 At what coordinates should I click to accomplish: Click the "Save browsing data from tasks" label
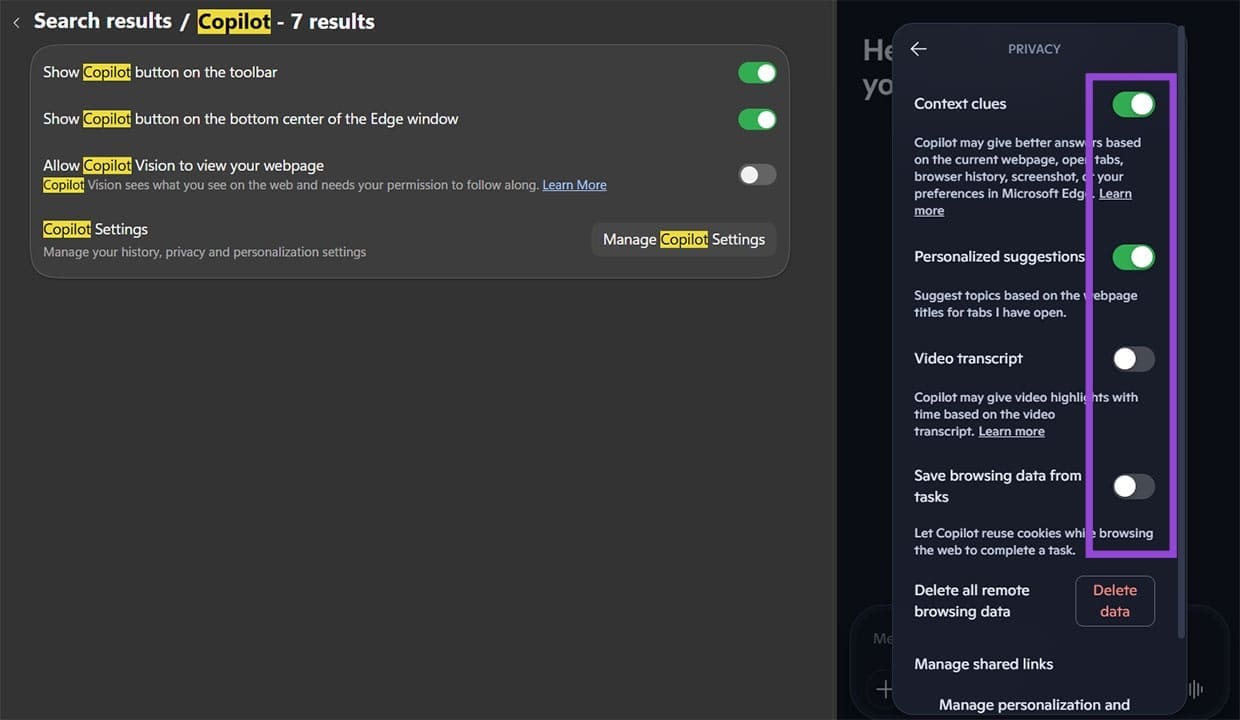[x=998, y=486]
